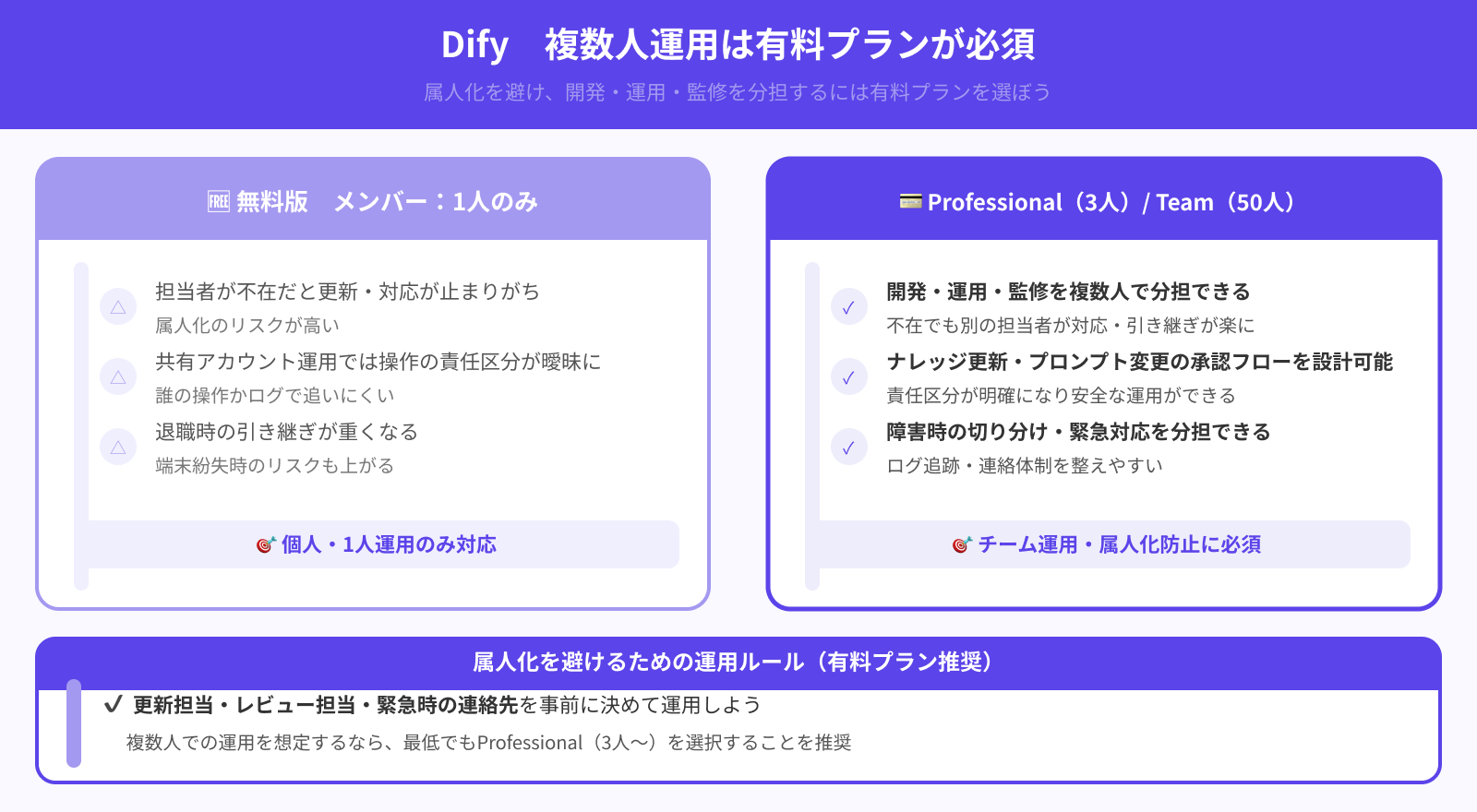The height and width of the screenshot is (812, 1477).
Task: Click the text 退職時の引き継ぎが重くなる
Action: tap(287, 432)
